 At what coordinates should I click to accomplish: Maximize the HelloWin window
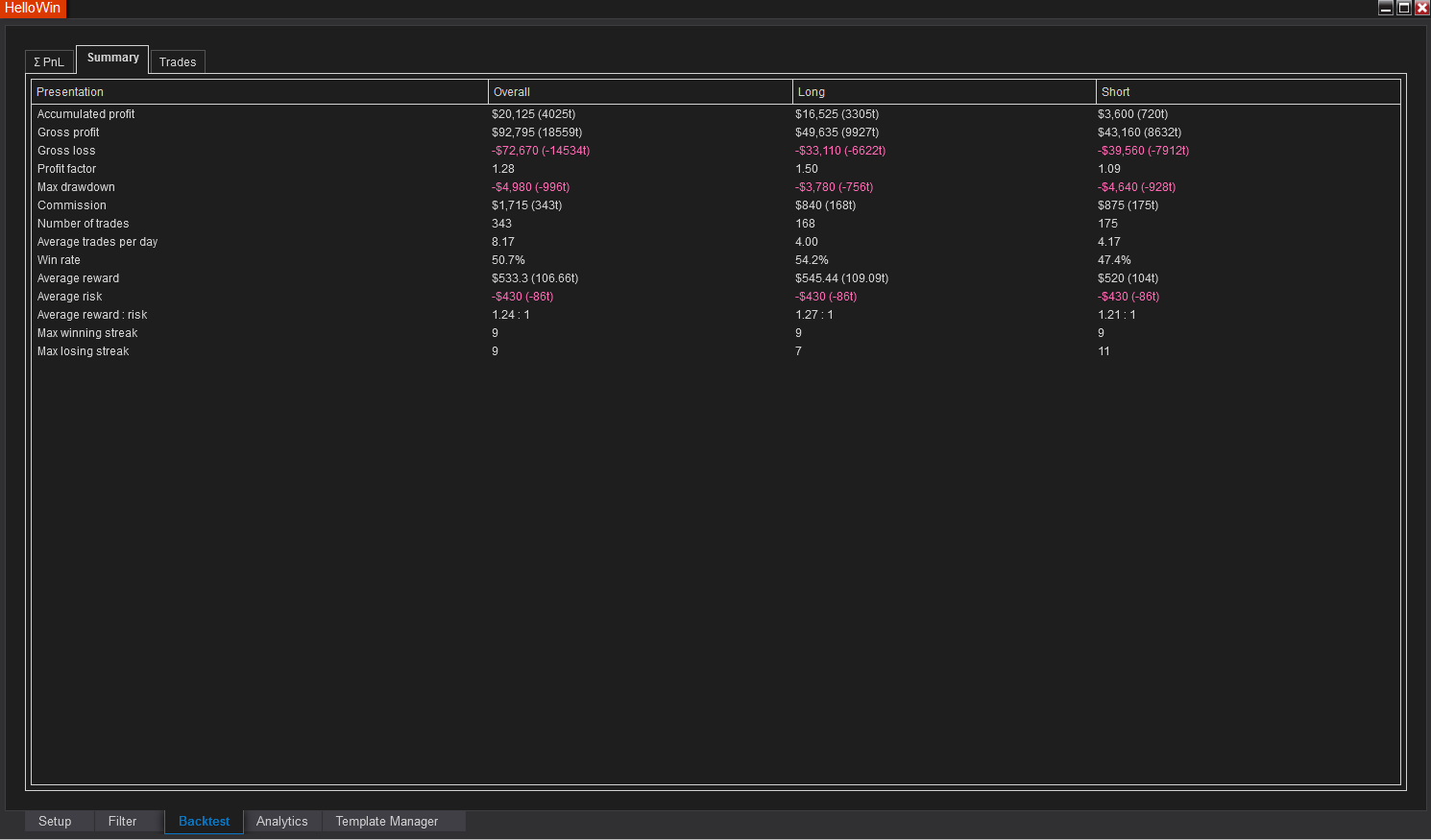click(1404, 8)
